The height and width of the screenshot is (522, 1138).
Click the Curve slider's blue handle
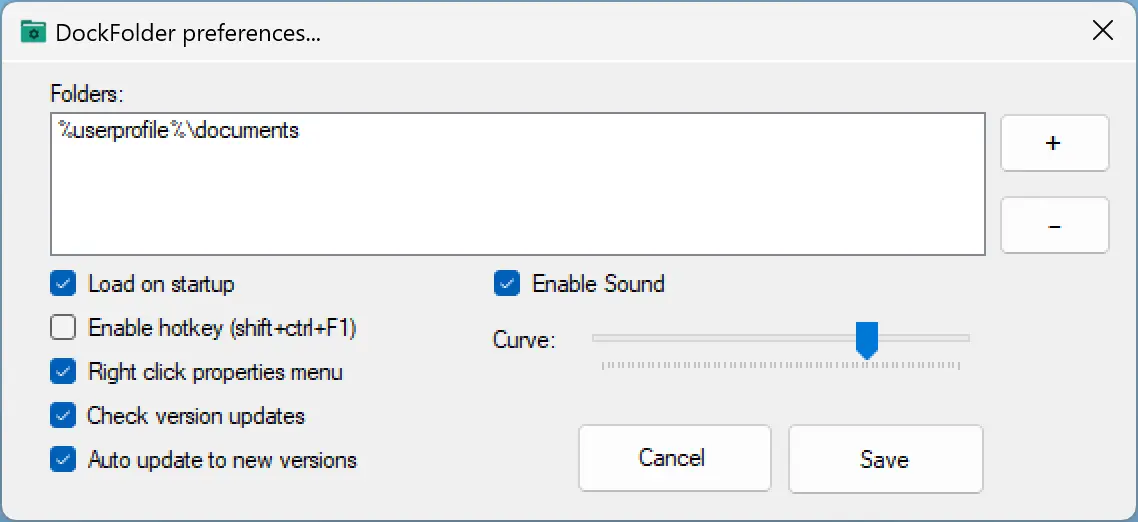tap(867, 340)
